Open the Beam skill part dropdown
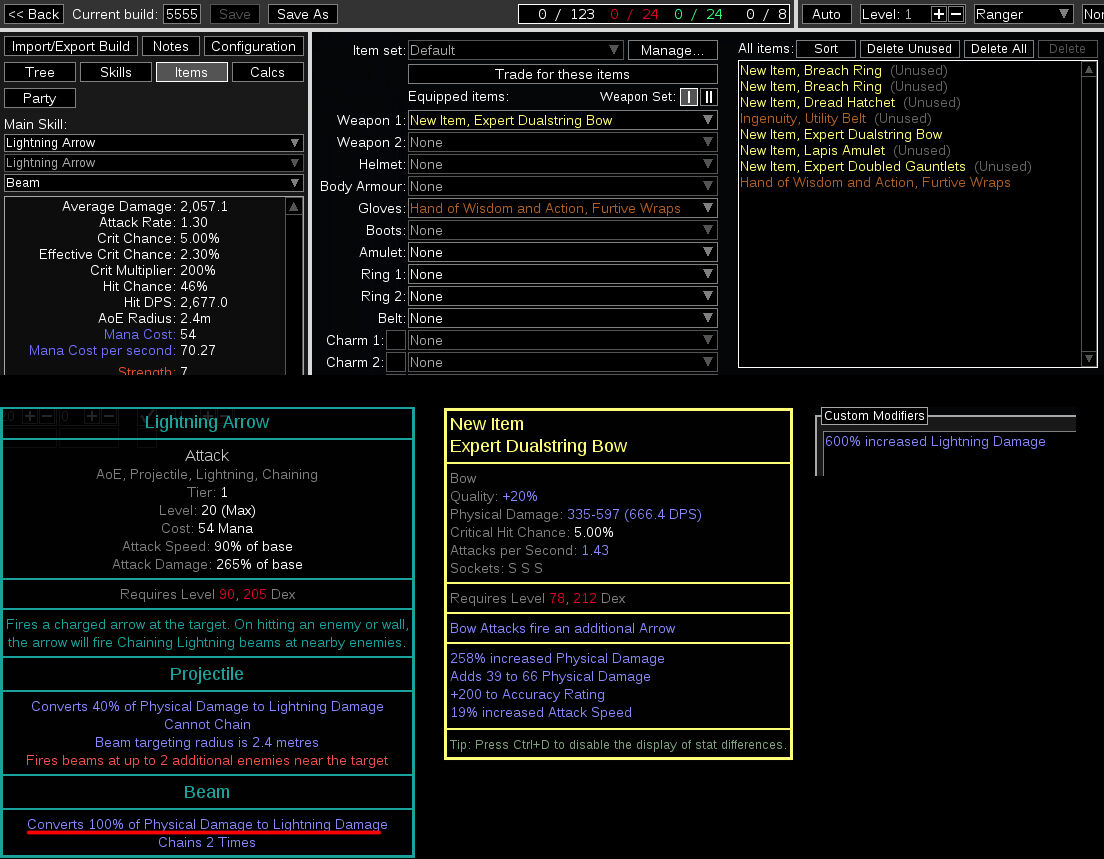1104x859 pixels. (154, 183)
